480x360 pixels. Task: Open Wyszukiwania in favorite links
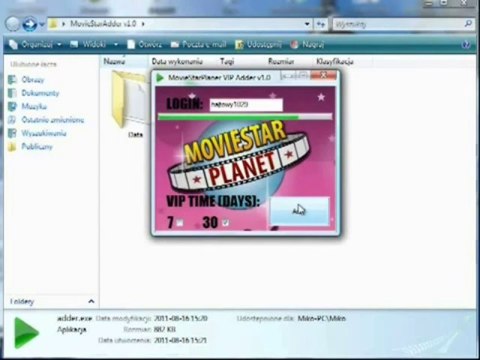coord(44,133)
